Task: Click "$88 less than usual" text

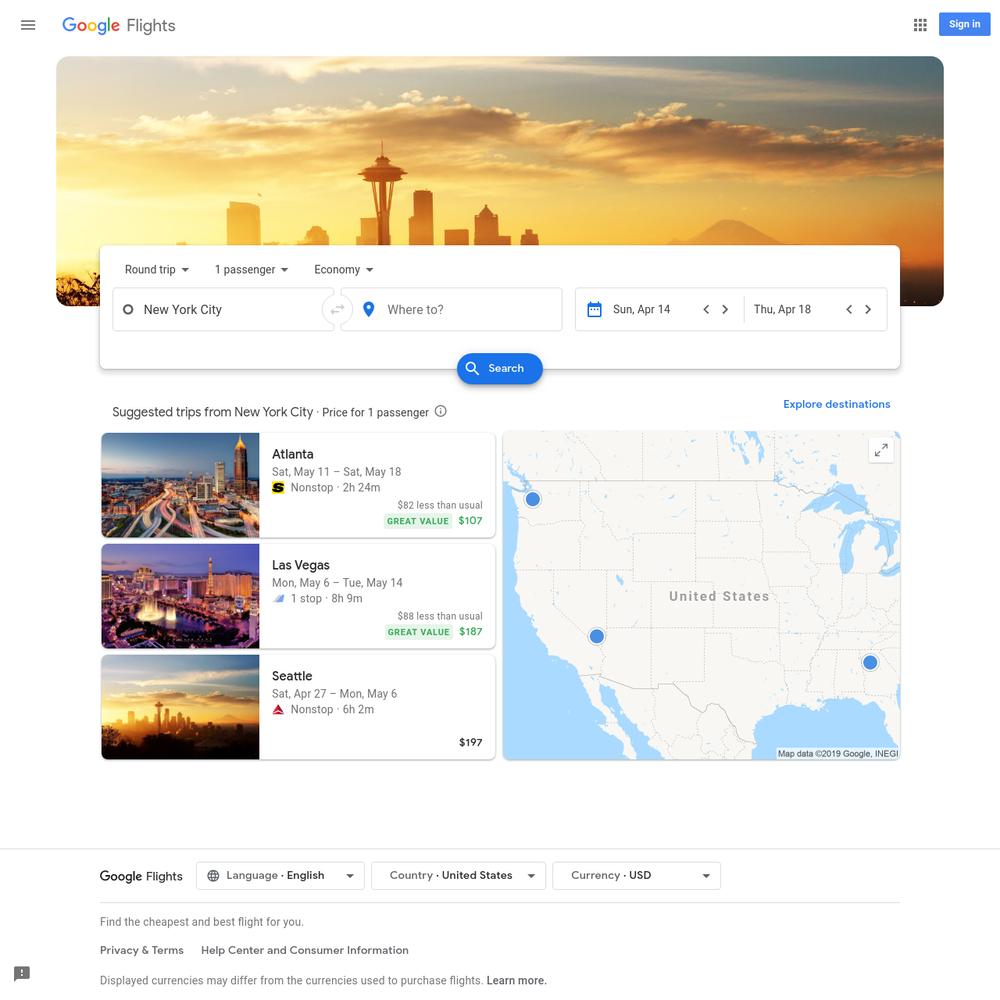Action: point(440,616)
